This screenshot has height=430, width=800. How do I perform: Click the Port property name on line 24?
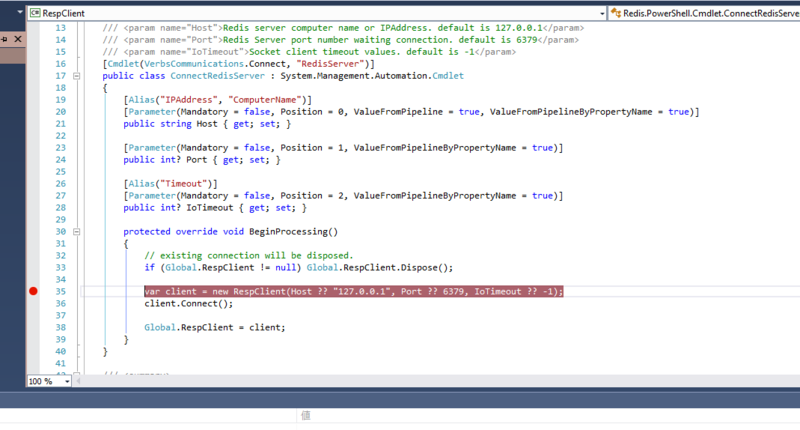[196, 160]
